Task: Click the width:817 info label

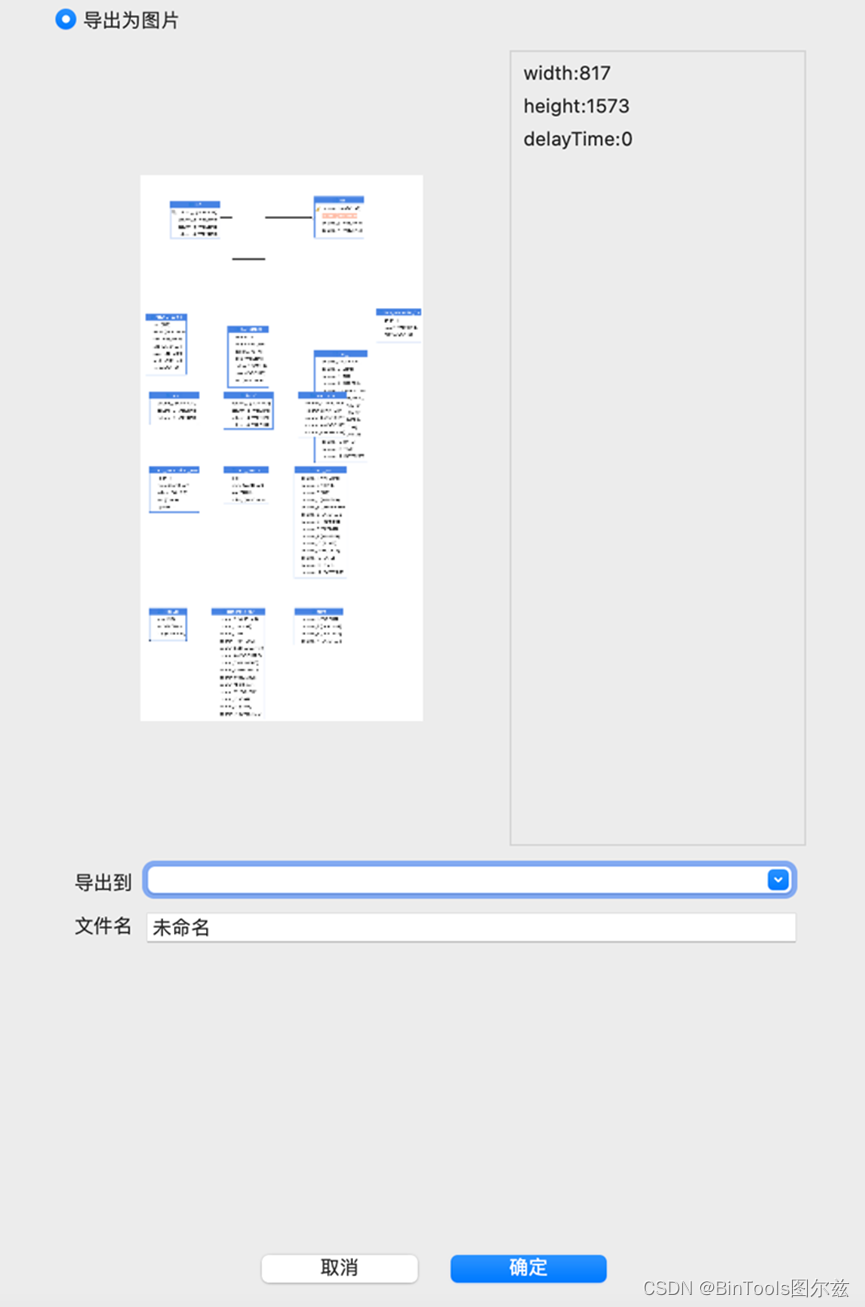Action: tap(567, 73)
